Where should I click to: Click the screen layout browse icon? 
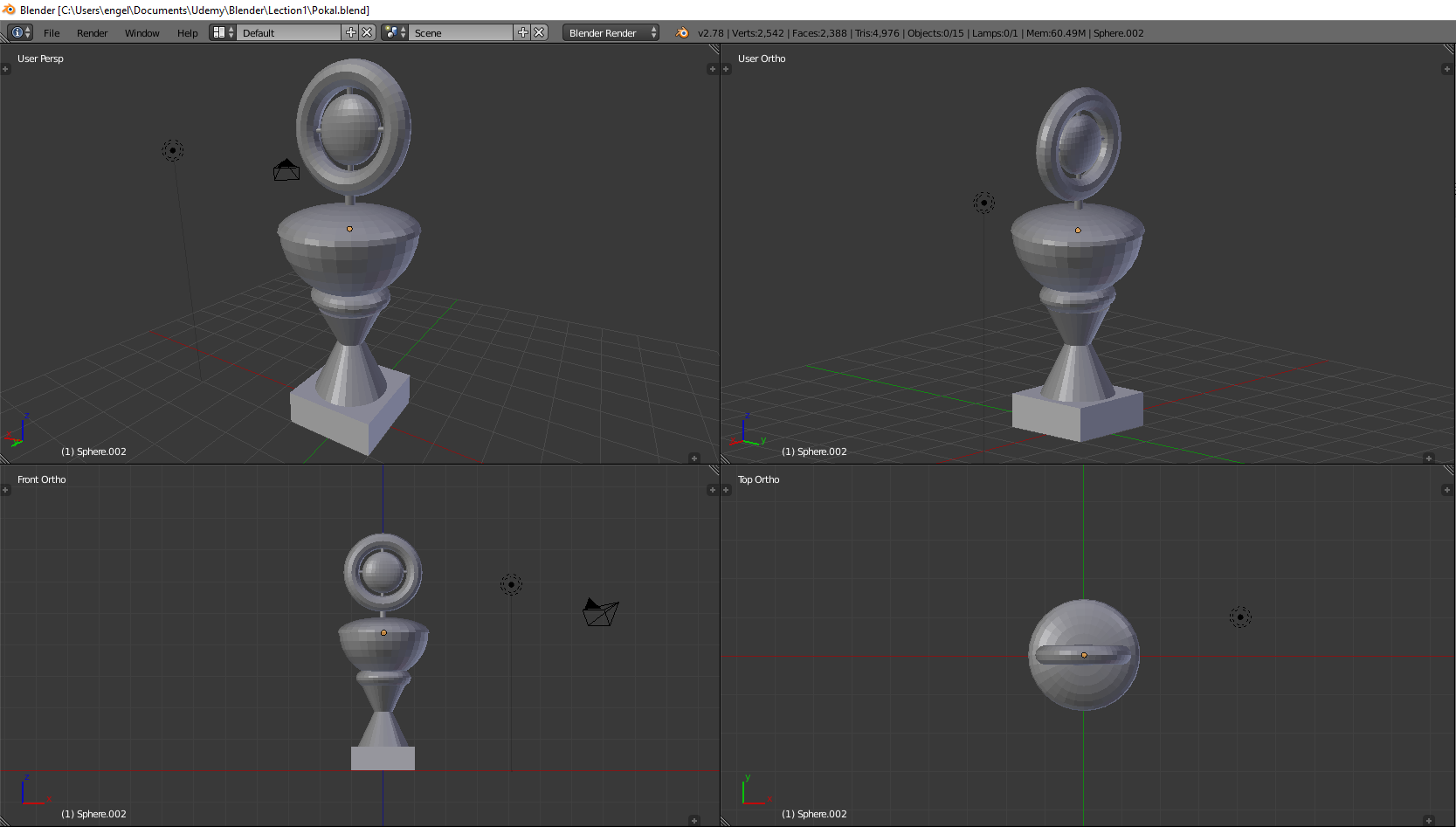click(x=223, y=33)
